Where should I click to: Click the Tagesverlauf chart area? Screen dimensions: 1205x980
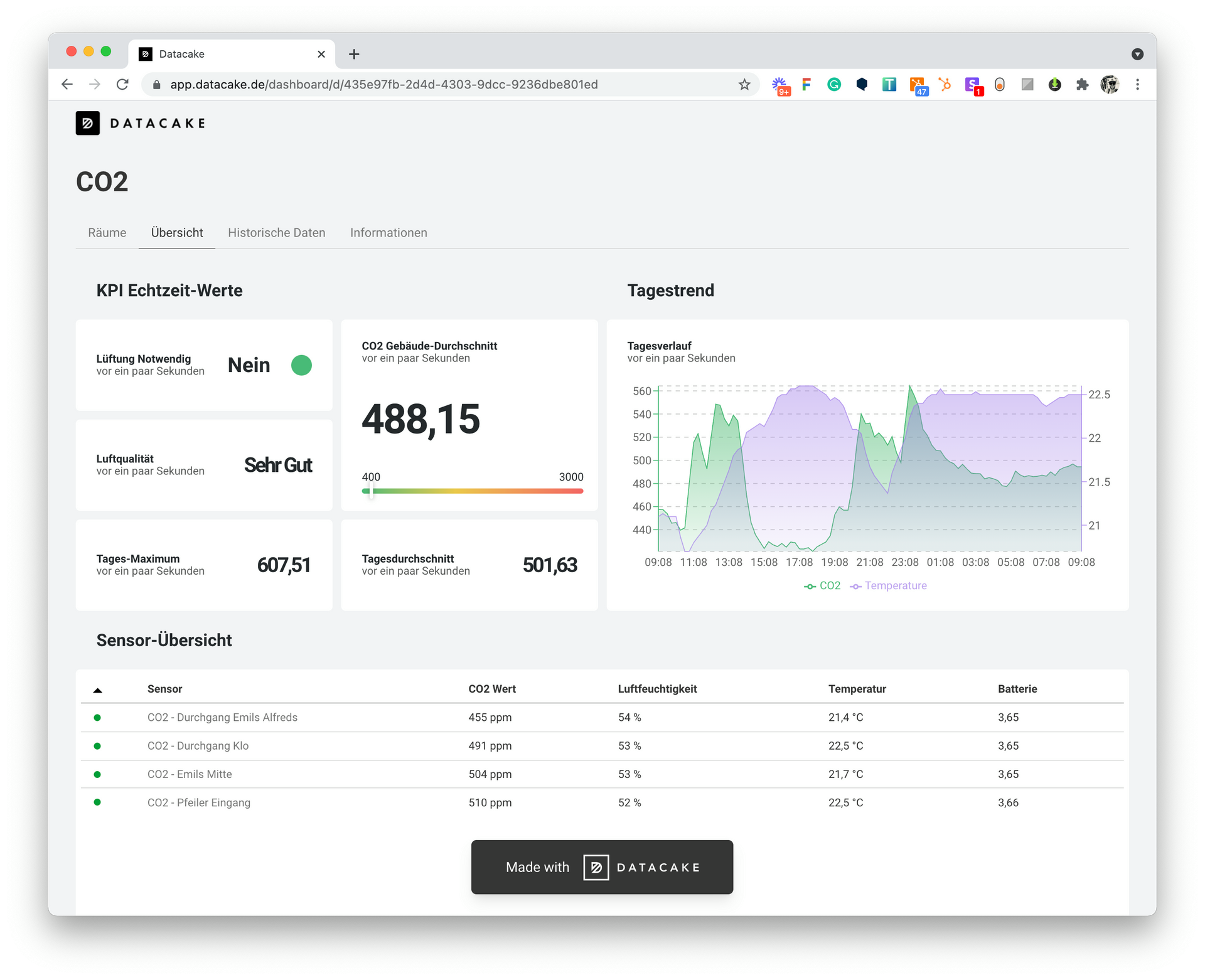869,469
